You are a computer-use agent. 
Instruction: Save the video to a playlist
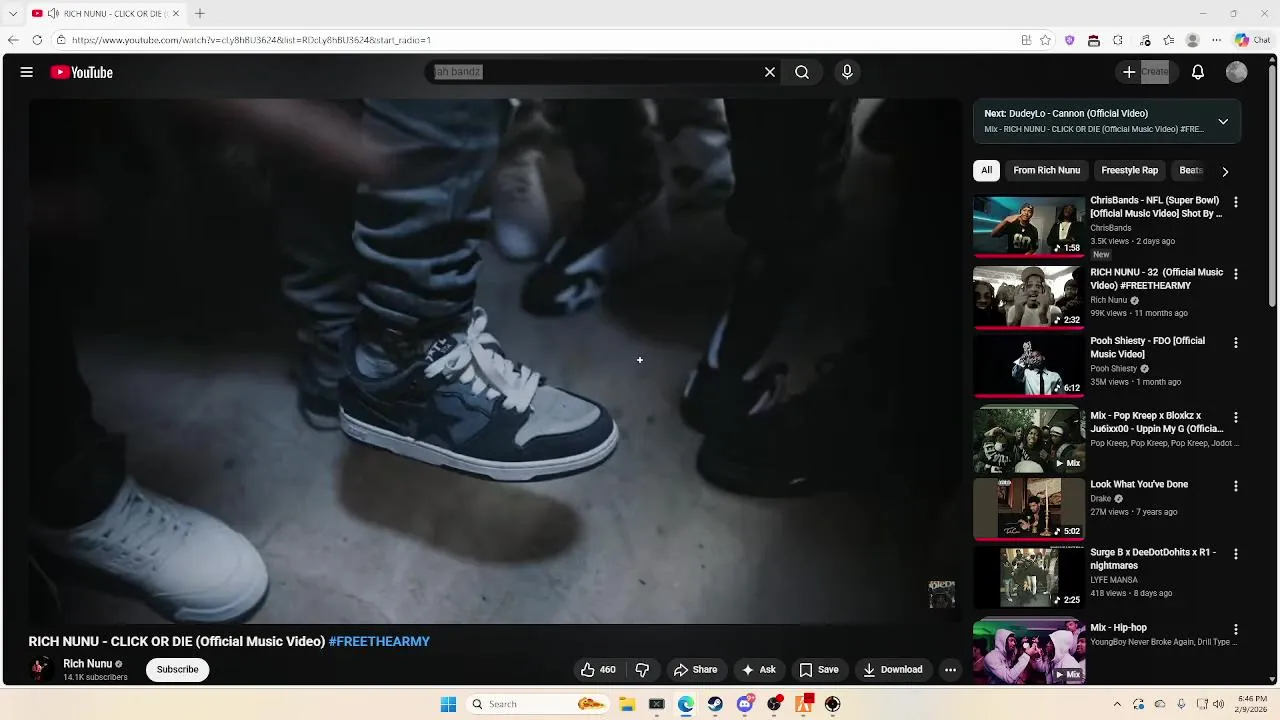818,670
